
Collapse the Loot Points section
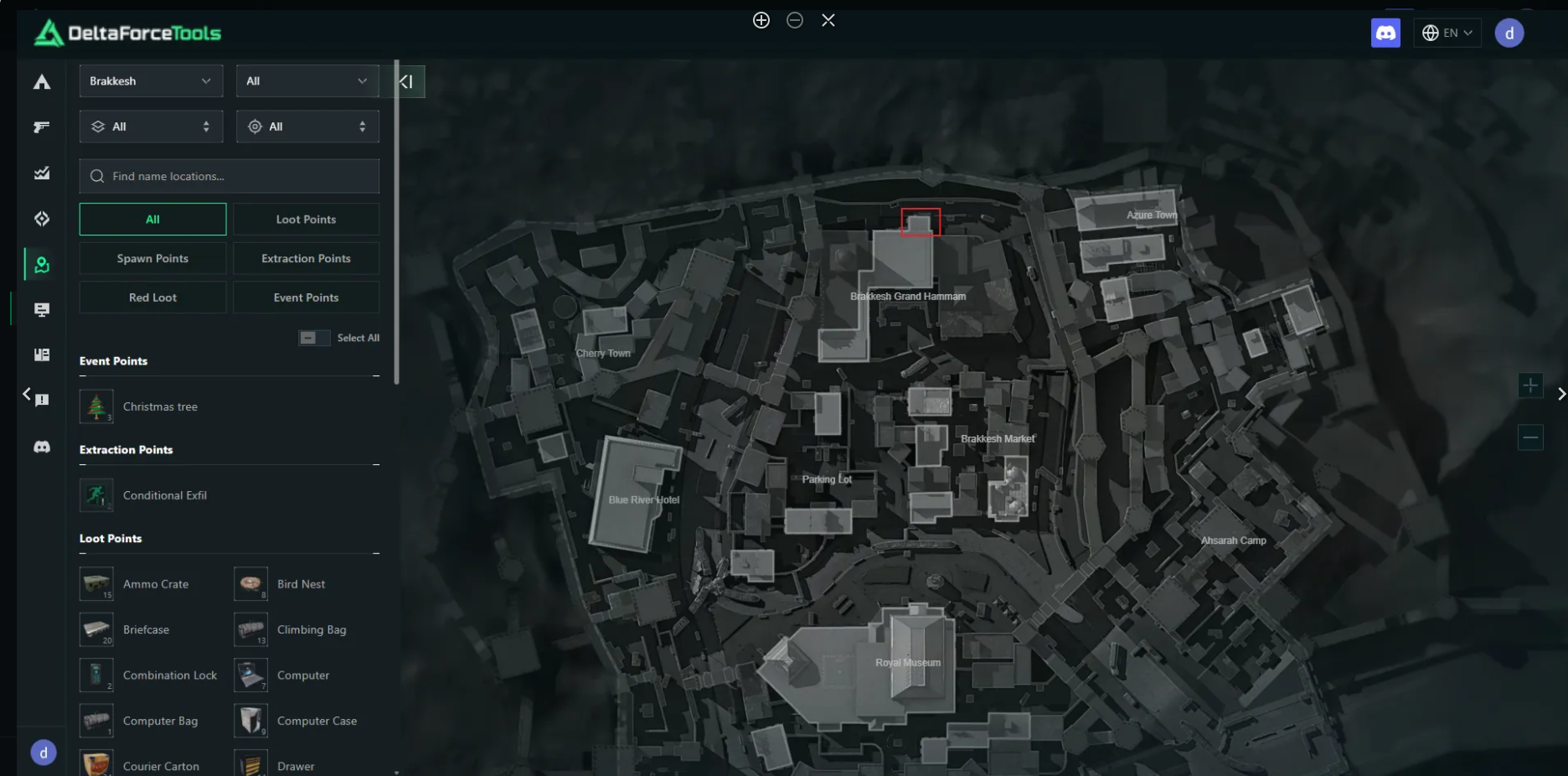pos(376,553)
